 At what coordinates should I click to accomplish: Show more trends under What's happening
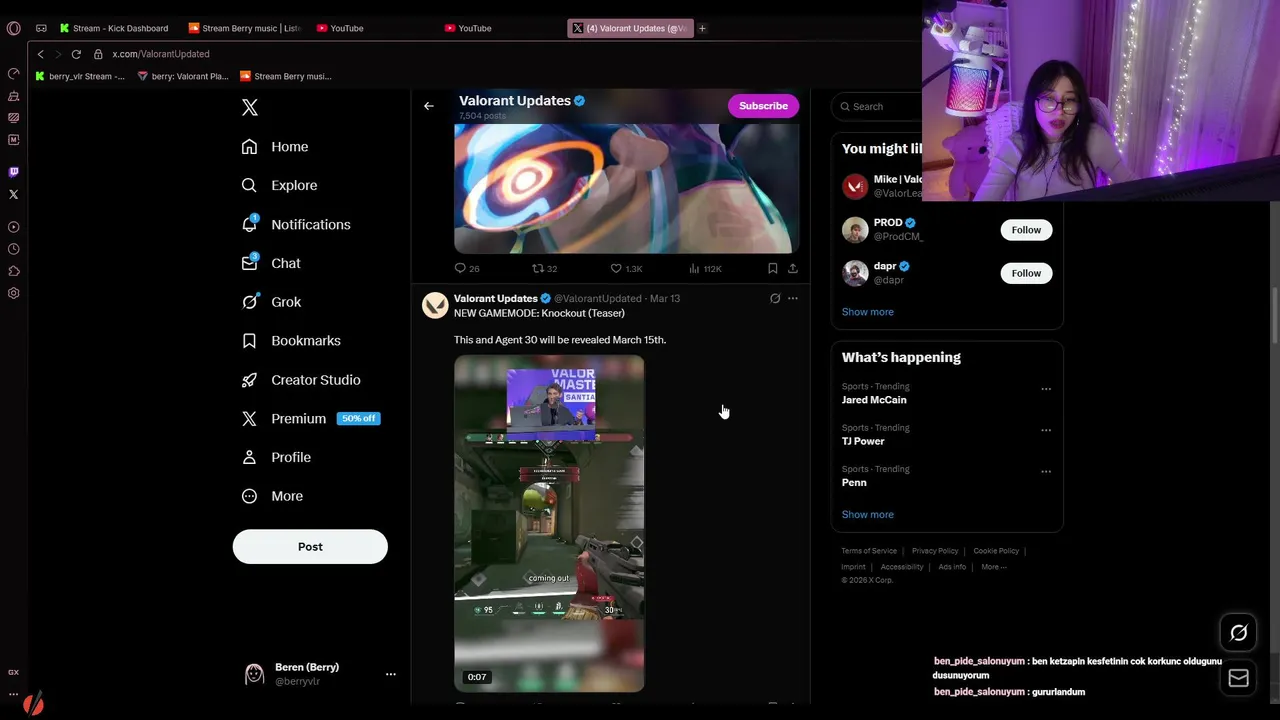pyautogui.click(x=867, y=515)
